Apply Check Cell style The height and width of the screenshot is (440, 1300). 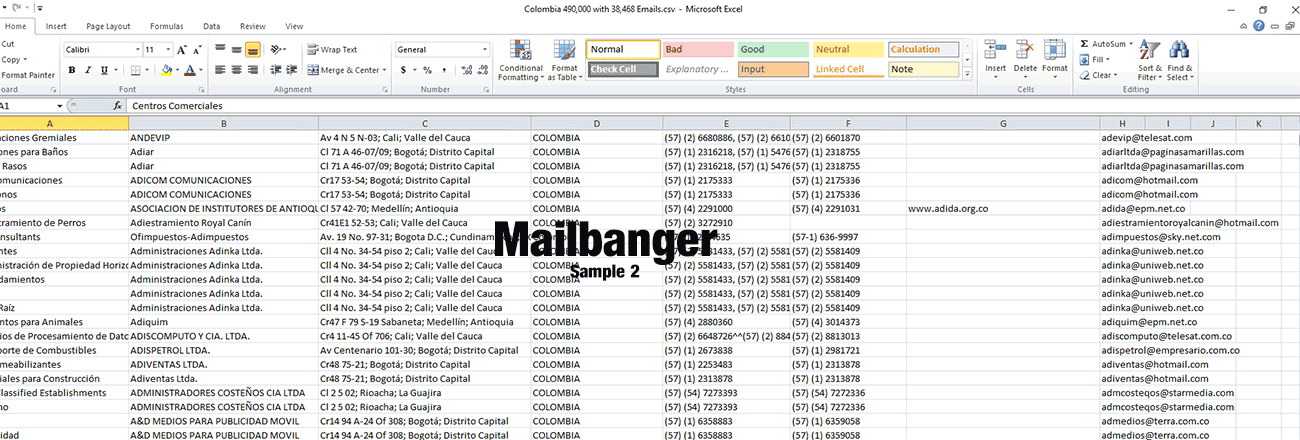pos(623,69)
